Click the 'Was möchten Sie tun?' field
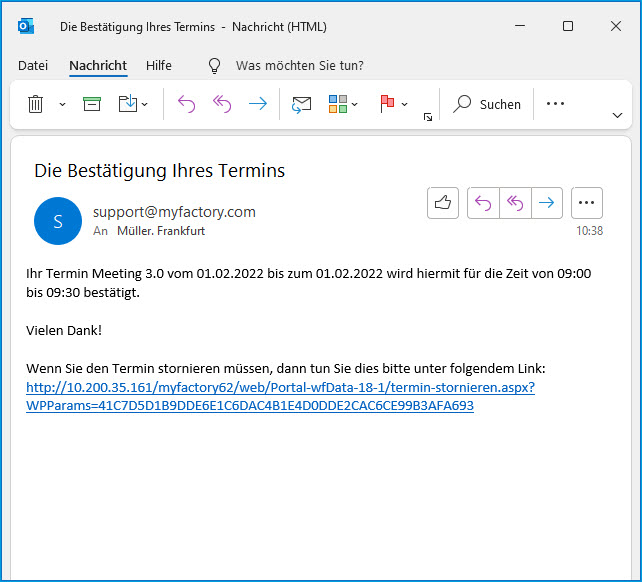This screenshot has height=582, width=642. pos(300,66)
